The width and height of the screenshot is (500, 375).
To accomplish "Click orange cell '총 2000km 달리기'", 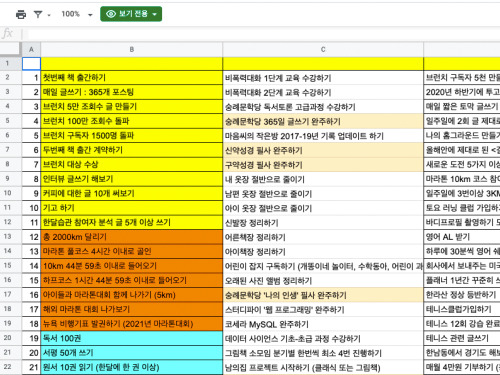I will (132, 237).
